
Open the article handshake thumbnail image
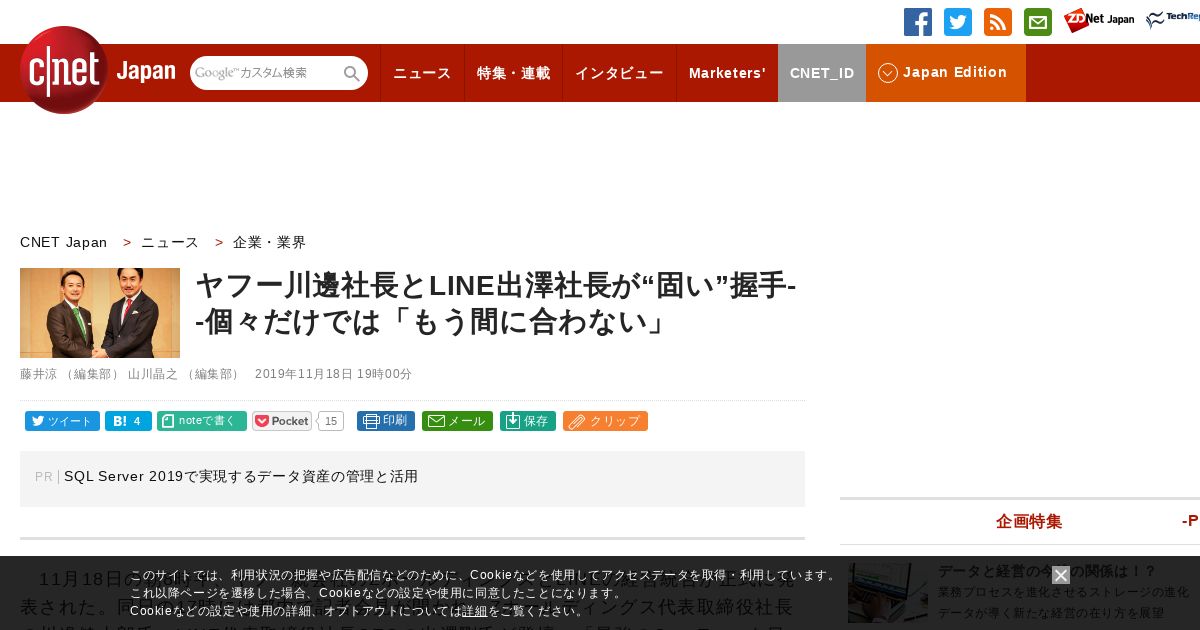pyautogui.click(x=100, y=313)
